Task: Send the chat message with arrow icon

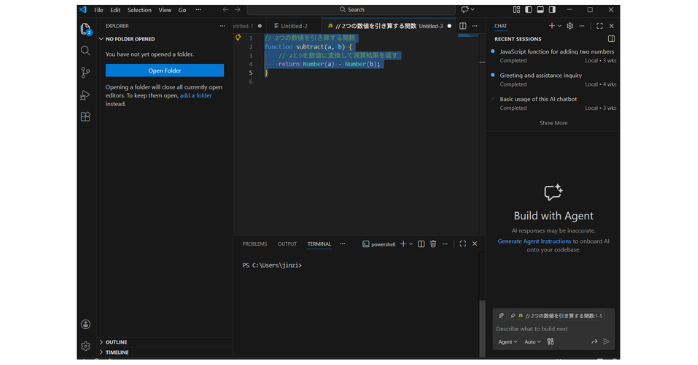Action: click(x=606, y=342)
